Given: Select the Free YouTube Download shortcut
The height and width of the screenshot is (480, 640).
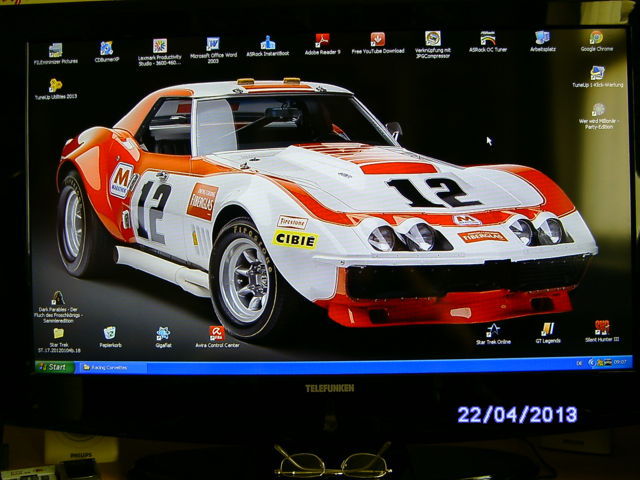Looking at the screenshot, I should pyautogui.click(x=378, y=43).
